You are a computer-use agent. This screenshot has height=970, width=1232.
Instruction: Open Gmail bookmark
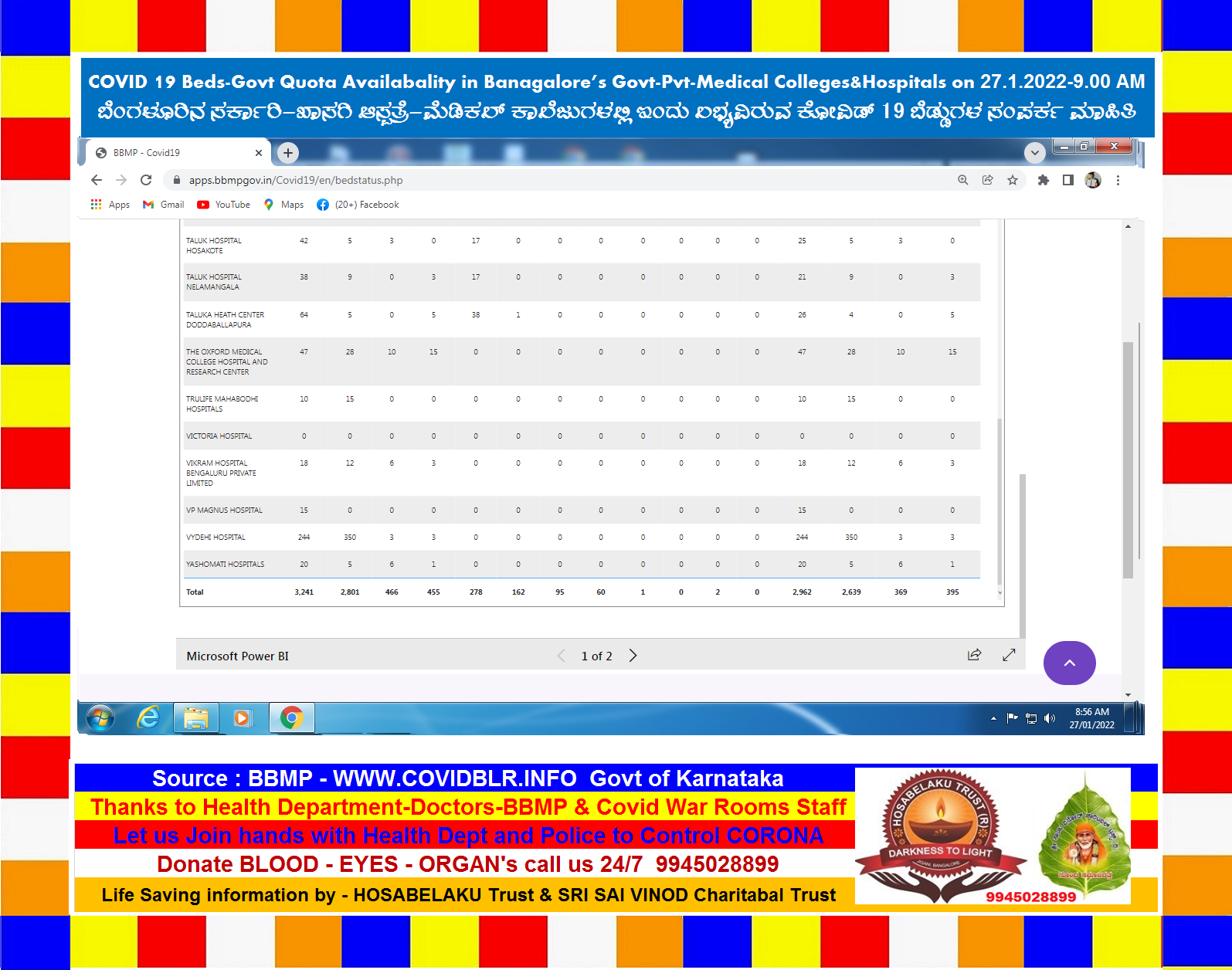click(x=164, y=205)
